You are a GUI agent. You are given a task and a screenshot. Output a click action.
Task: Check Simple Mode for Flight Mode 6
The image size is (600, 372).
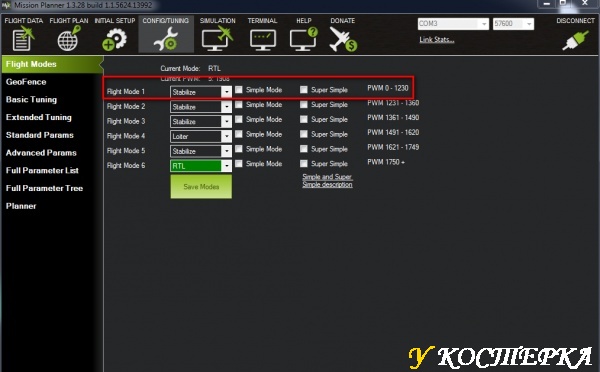(239, 164)
